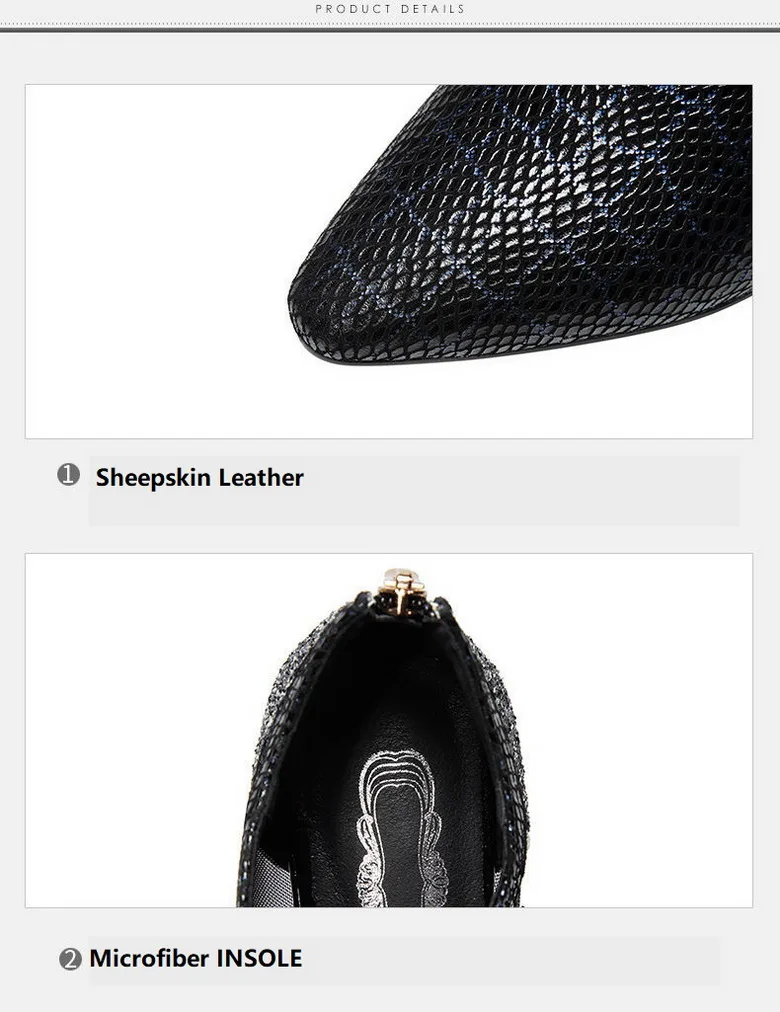Viewport: 780px width, 1012px height.
Task: Click the gold zipper pull on shoe
Action: 401,589
